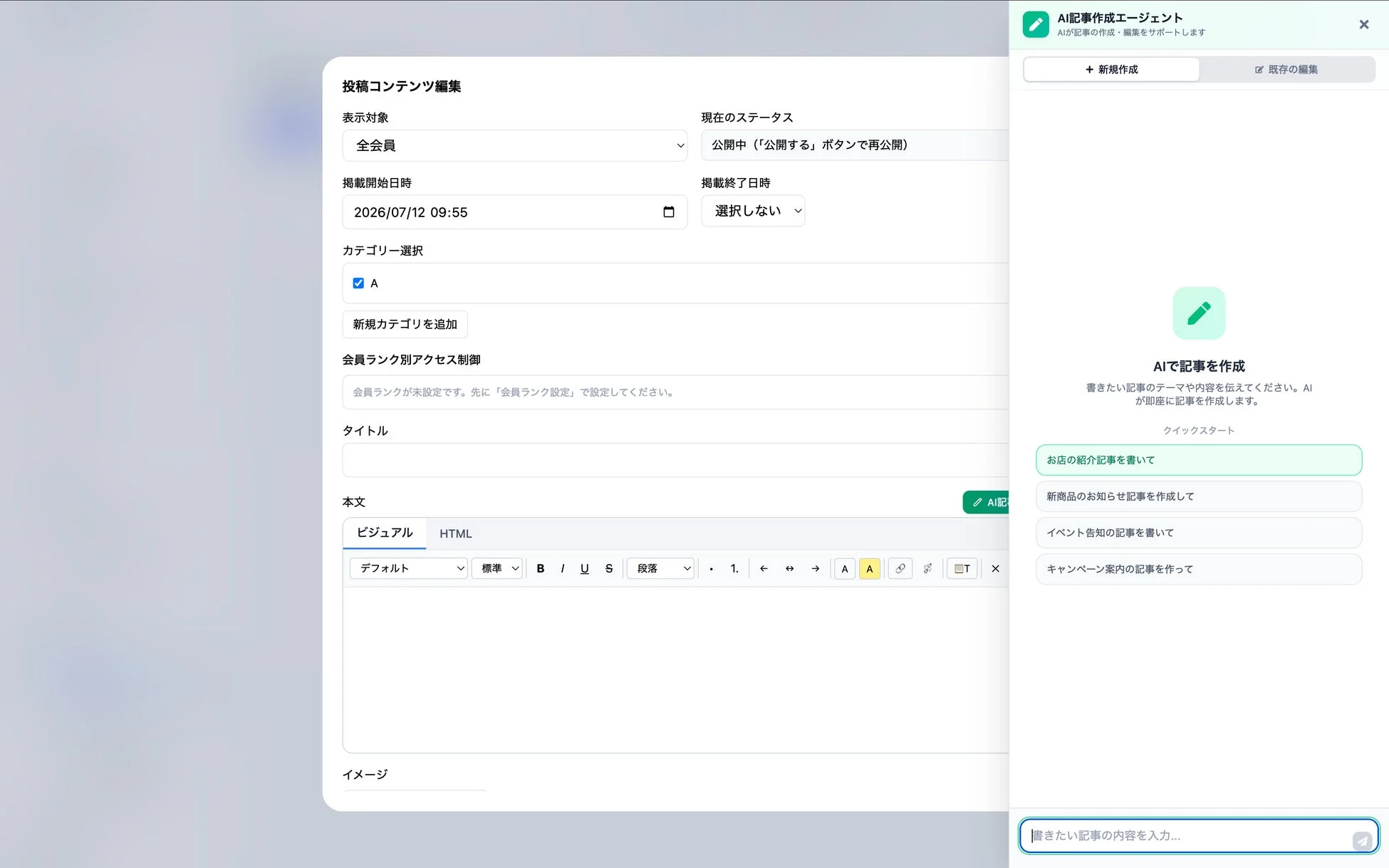Select the 新規作成 tab in AI panel
Screen dimensions: 1389x868
pos(1111,70)
